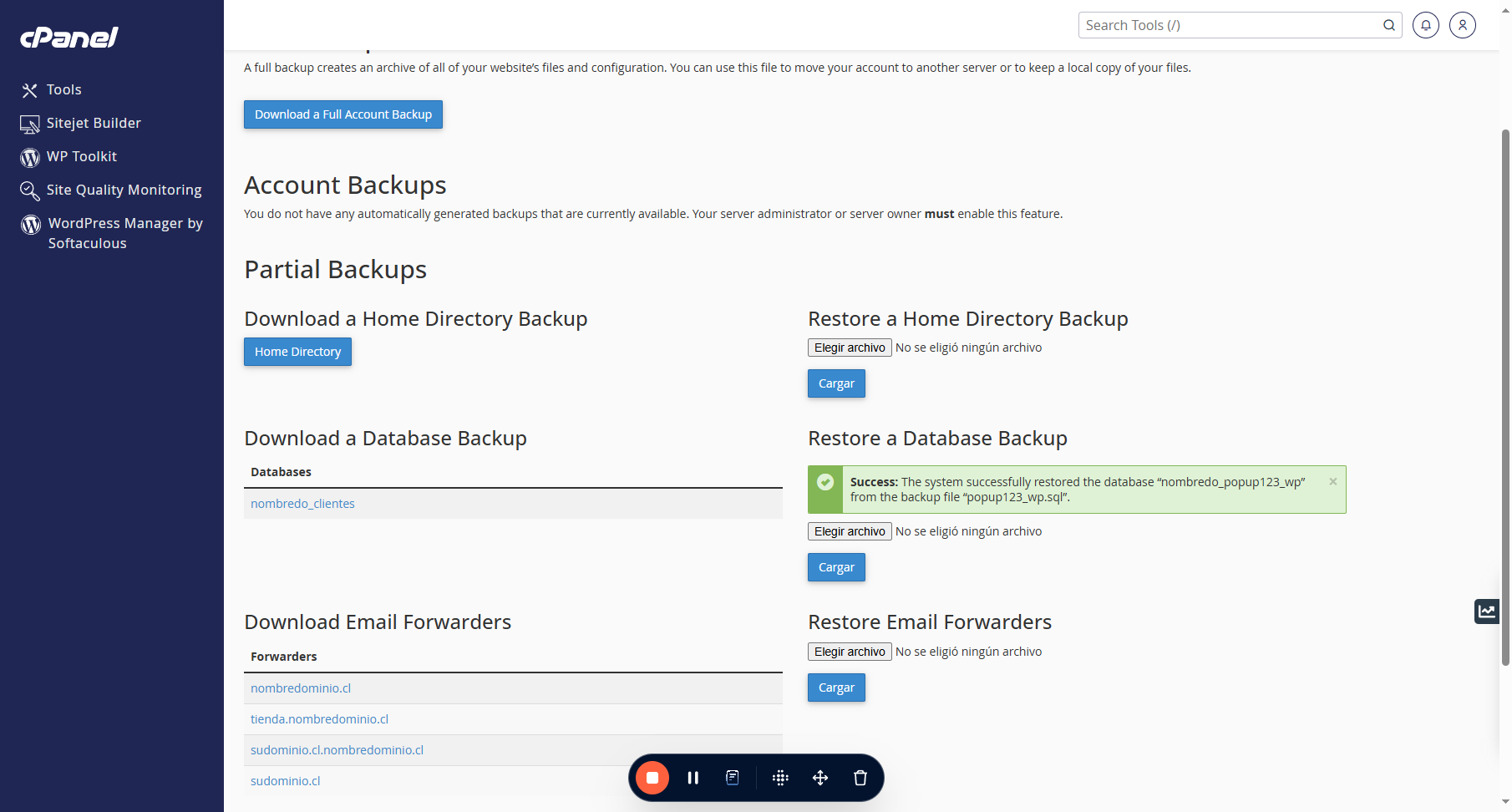This screenshot has height=812, width=1512.
Task: Pause the screen recording
Action: tap(693, 778)
